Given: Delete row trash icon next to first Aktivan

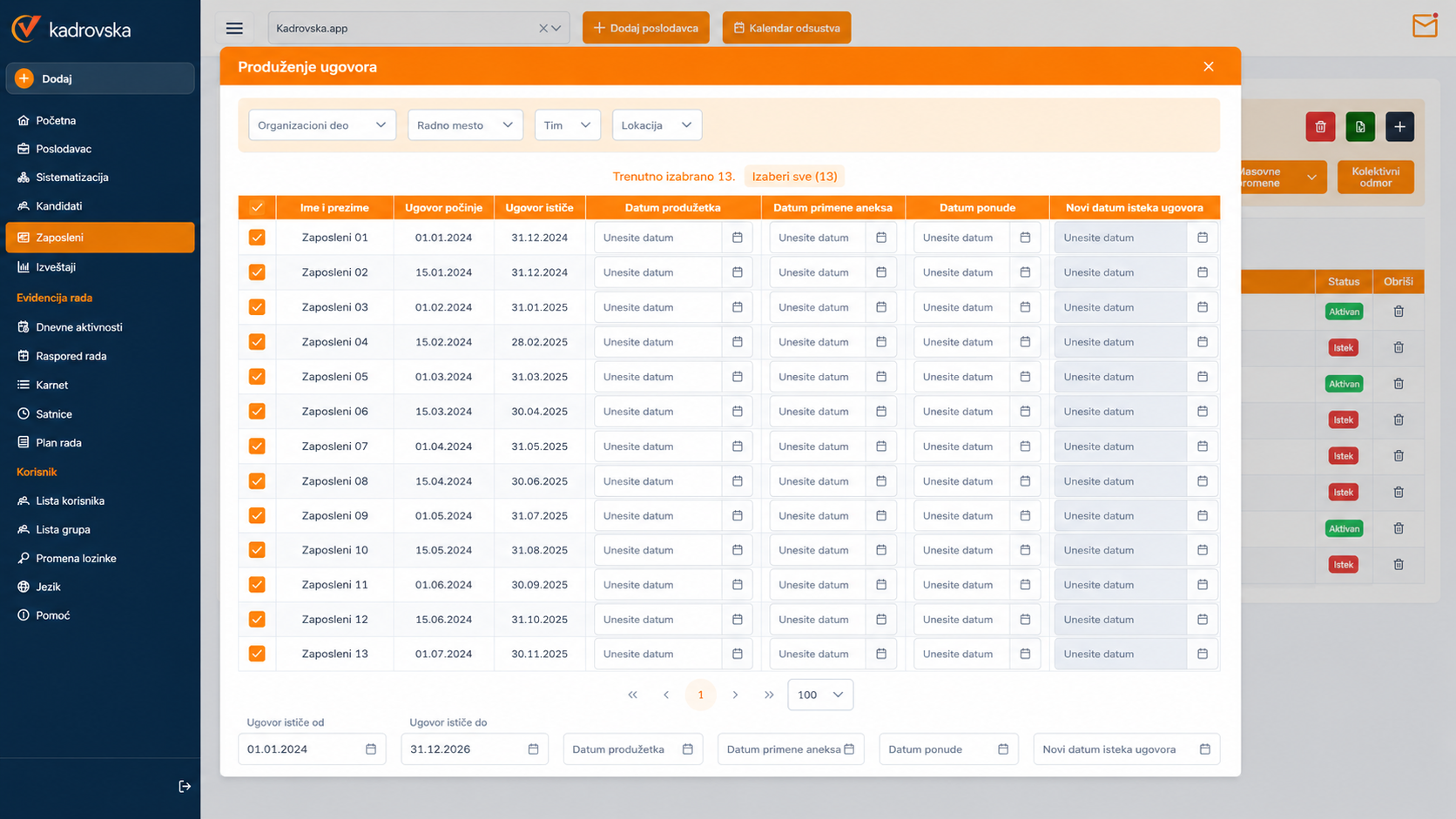Looking at the screenshot, I should [1399, 312].
